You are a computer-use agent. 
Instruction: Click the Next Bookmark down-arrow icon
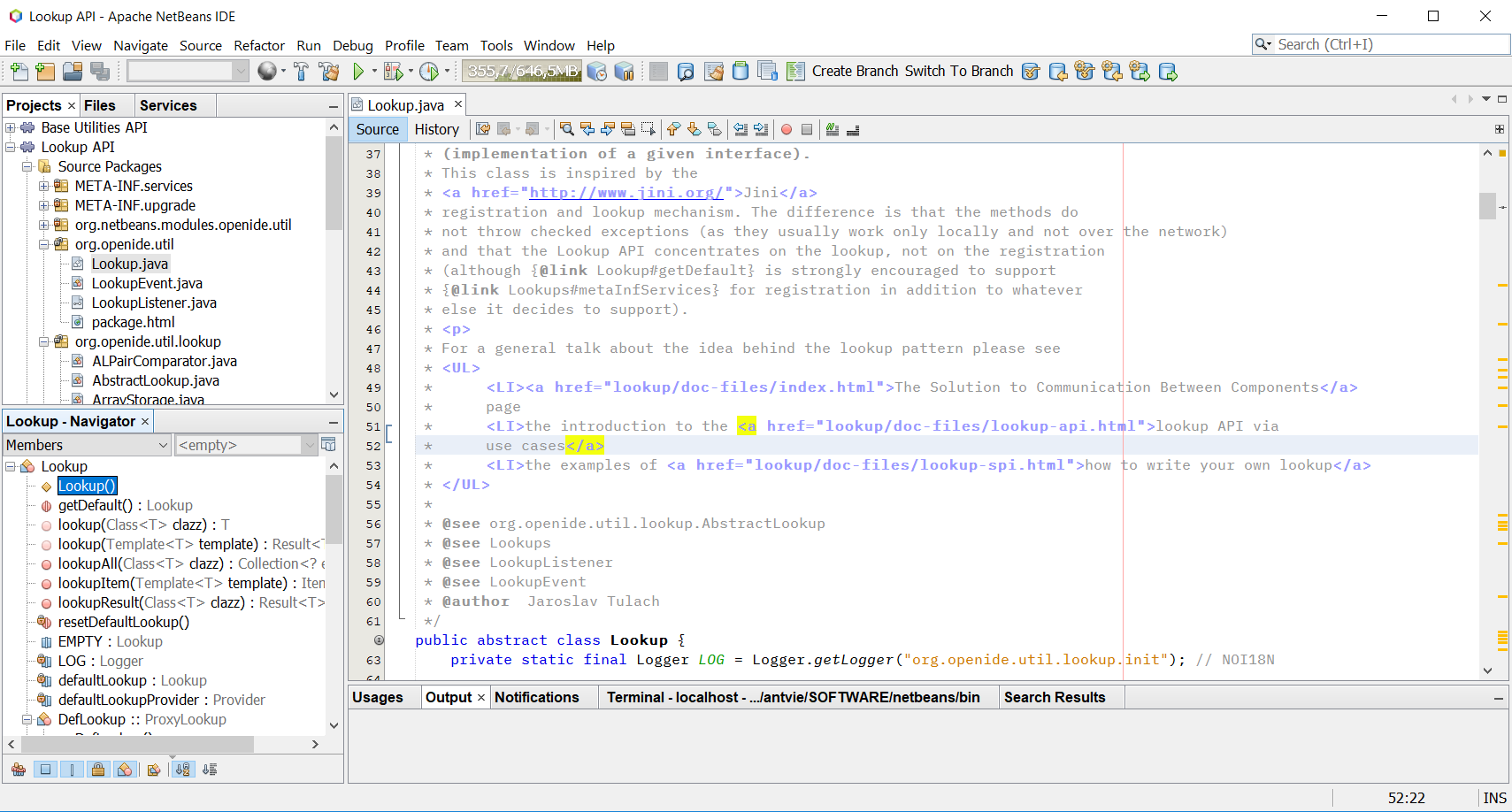694,129
